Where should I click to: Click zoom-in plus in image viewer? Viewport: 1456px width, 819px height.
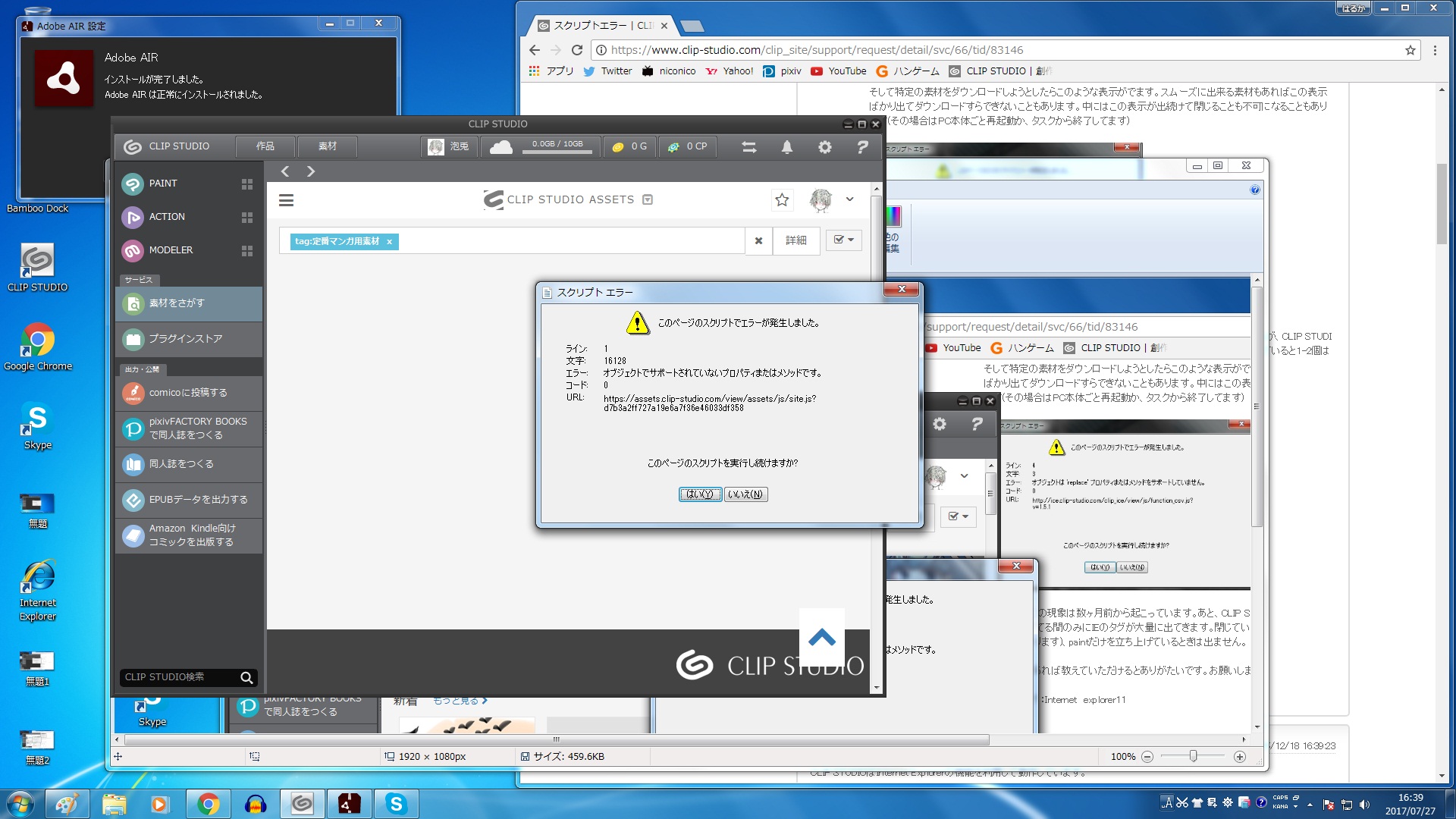click(x=1240, y=757)
